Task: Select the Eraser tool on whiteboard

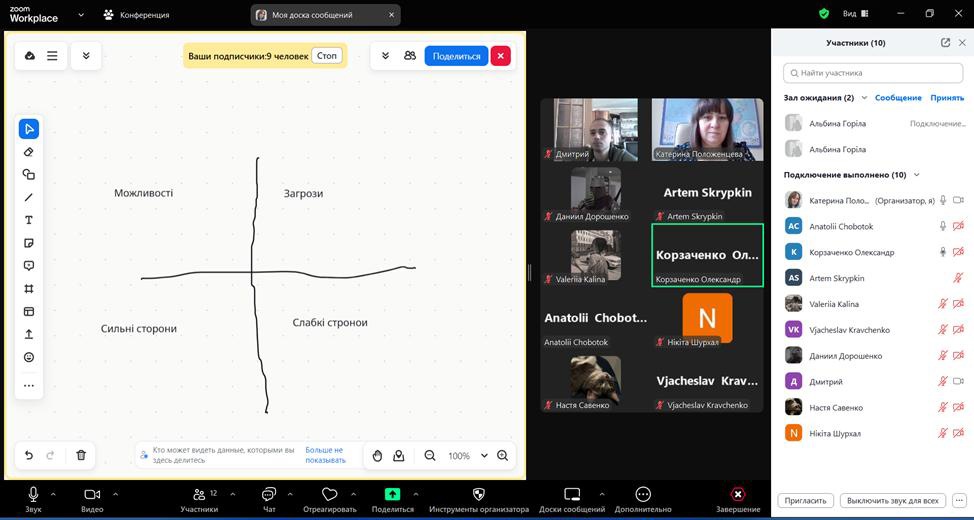Action: 29,152
